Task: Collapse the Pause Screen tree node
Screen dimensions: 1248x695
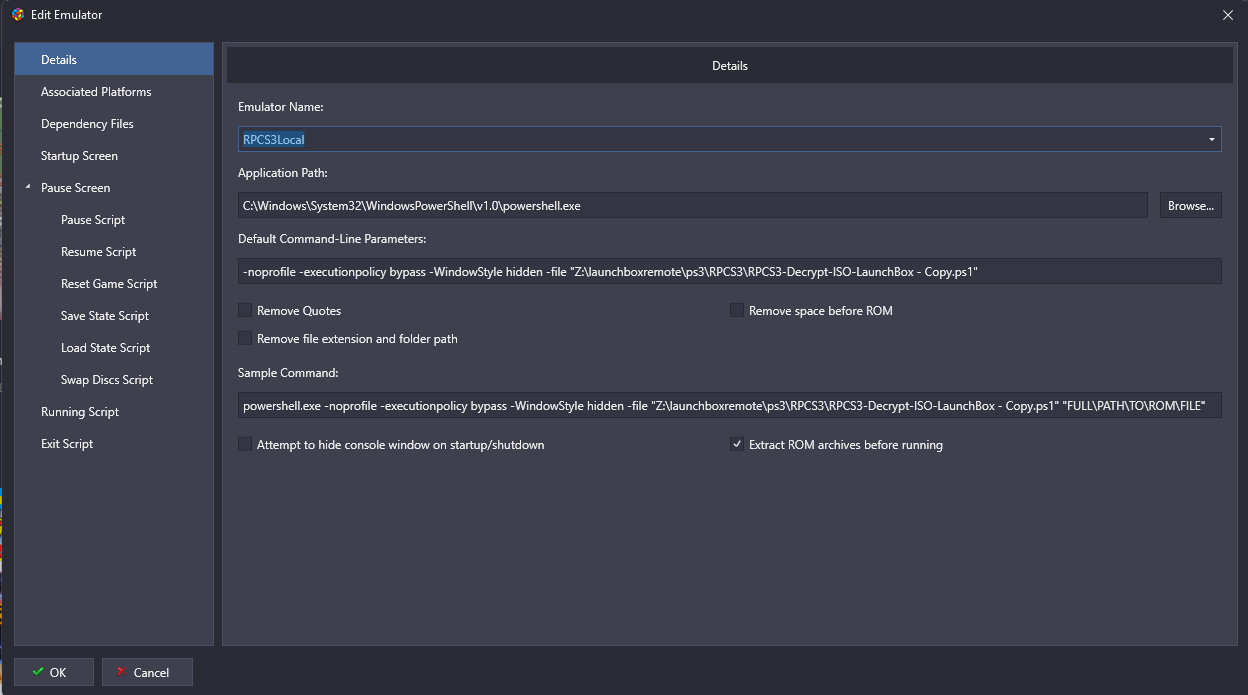Action: point(28,188)
